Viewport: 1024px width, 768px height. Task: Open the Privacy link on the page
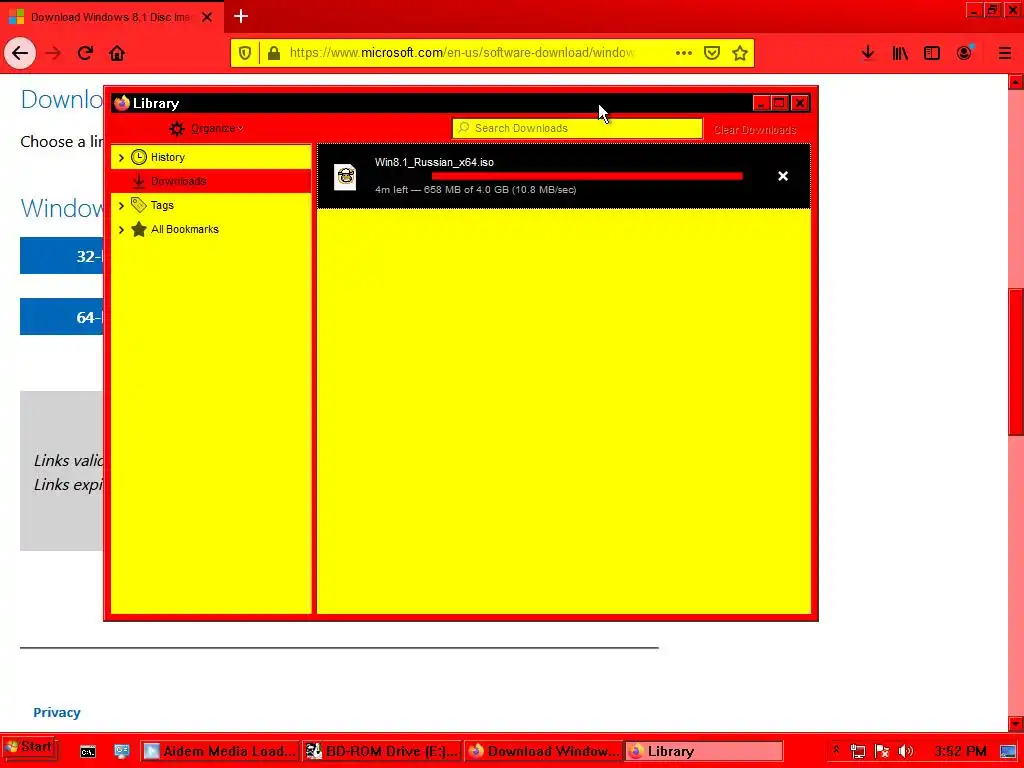point(57,712)
